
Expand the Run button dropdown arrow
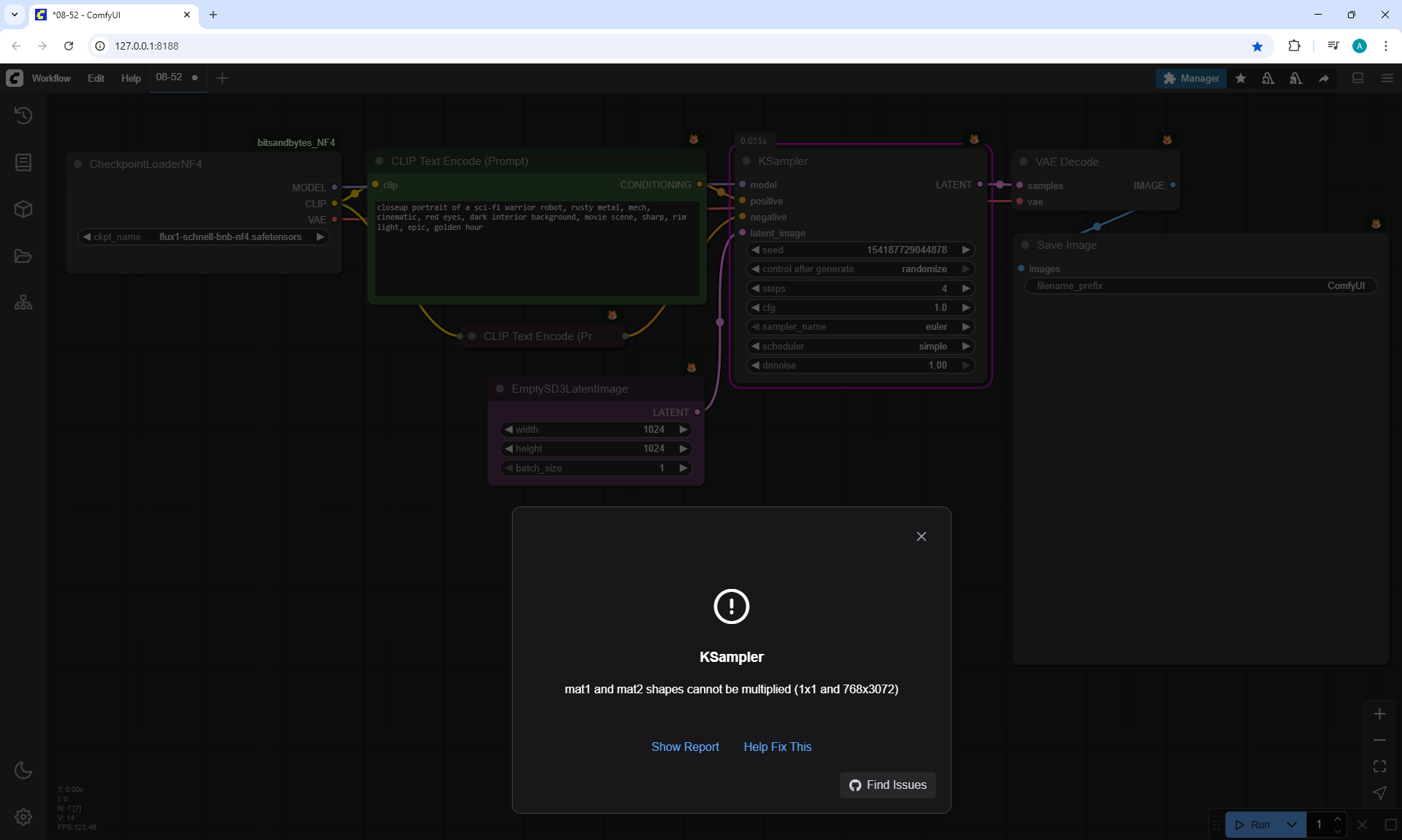1292,825
